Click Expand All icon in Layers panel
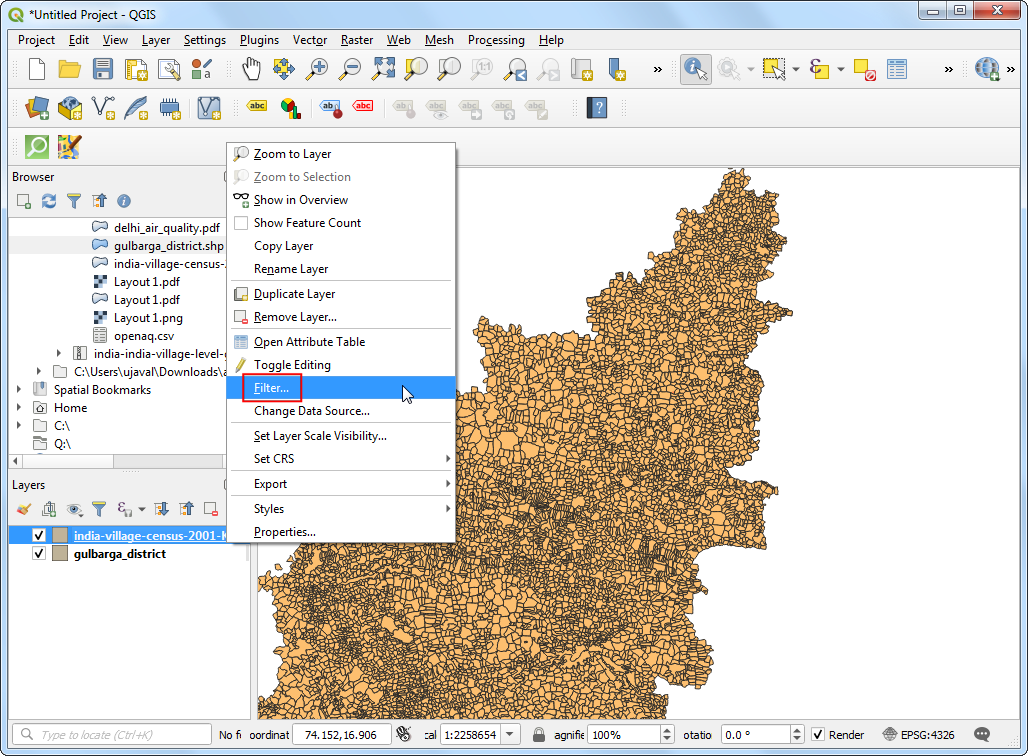 (161, 509)
